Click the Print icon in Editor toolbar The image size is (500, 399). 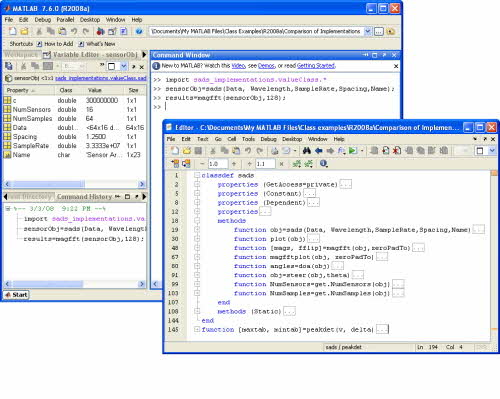pyautogui.click(x=275, y=151)
